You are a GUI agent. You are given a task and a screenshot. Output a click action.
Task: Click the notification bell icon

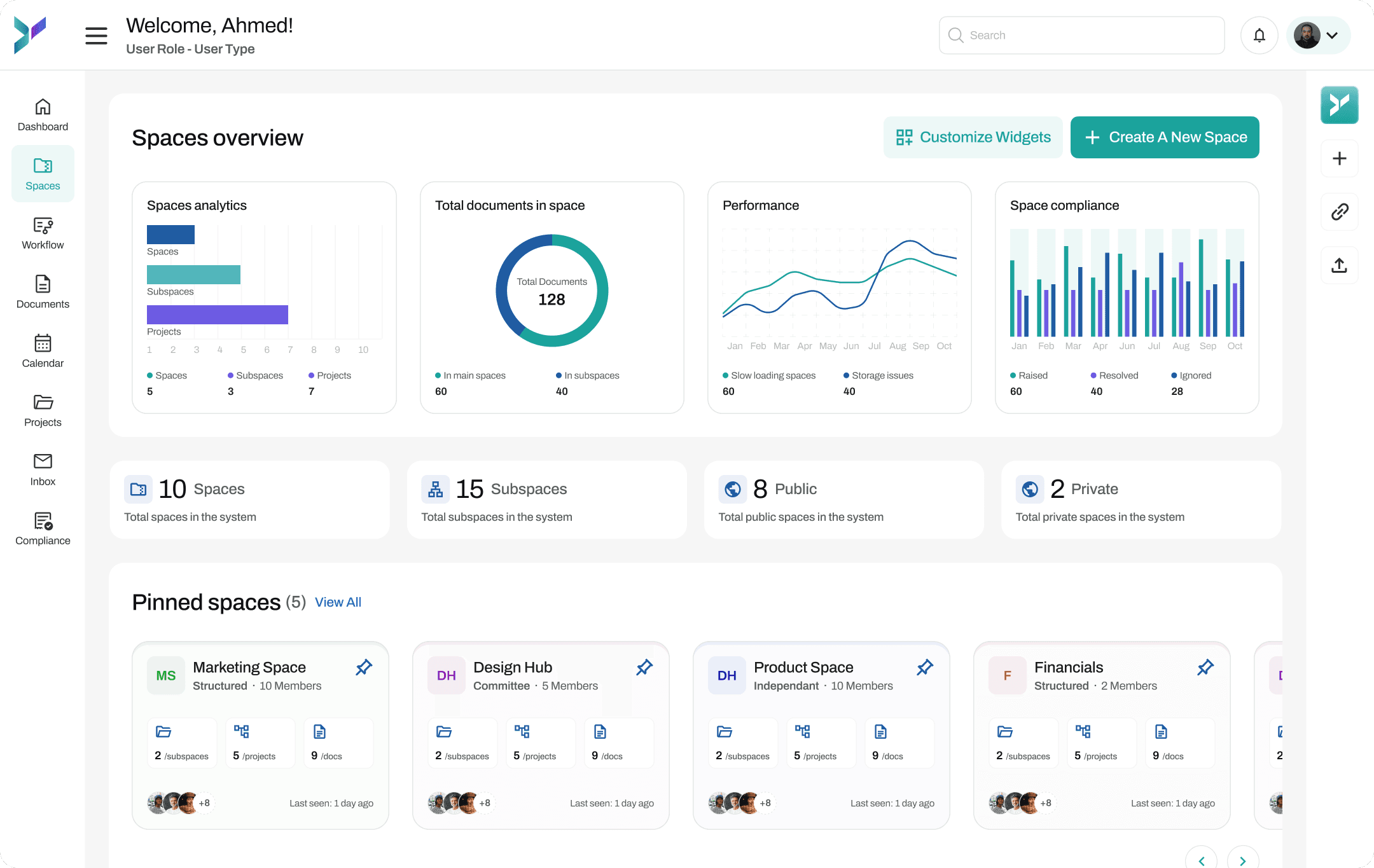[x=1259, y=36]
